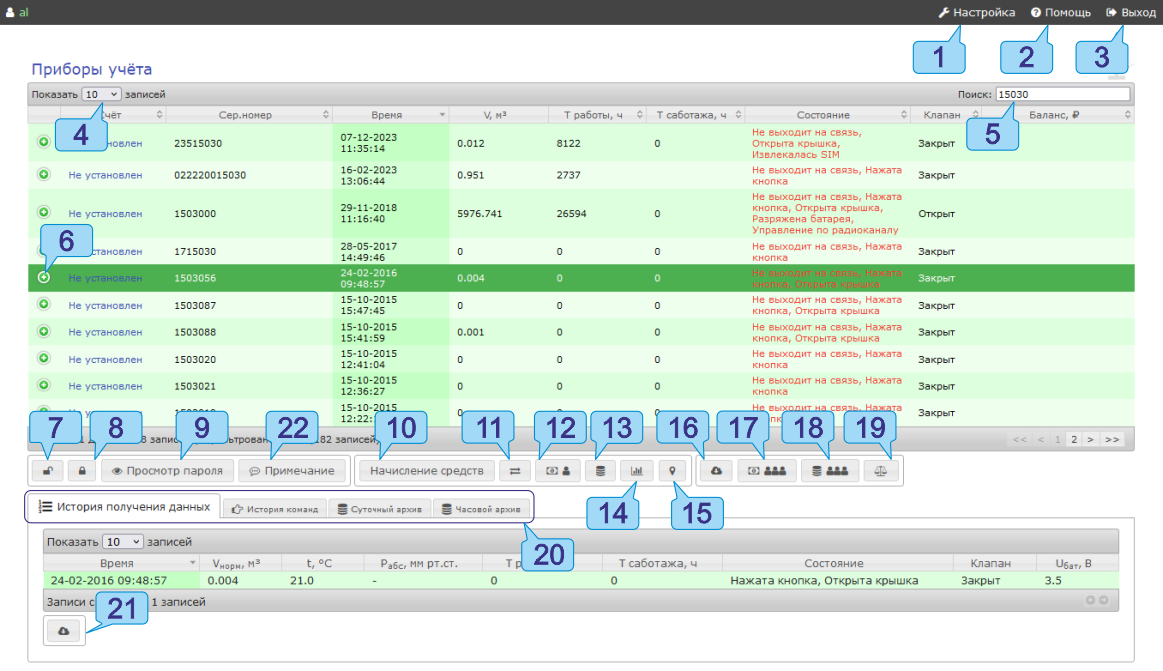1163x671 pixels.
Task: Switch to История команд tab
Action: tap(274, 509)
